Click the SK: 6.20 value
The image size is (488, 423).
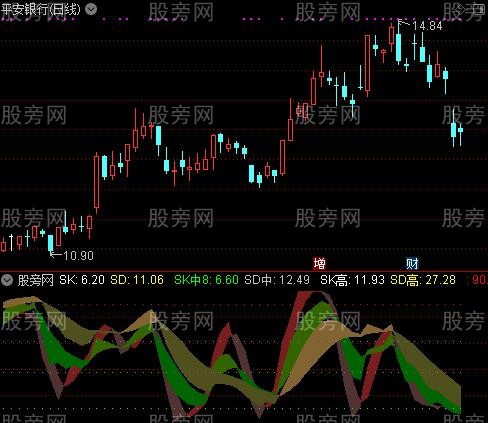click(82, 280)
